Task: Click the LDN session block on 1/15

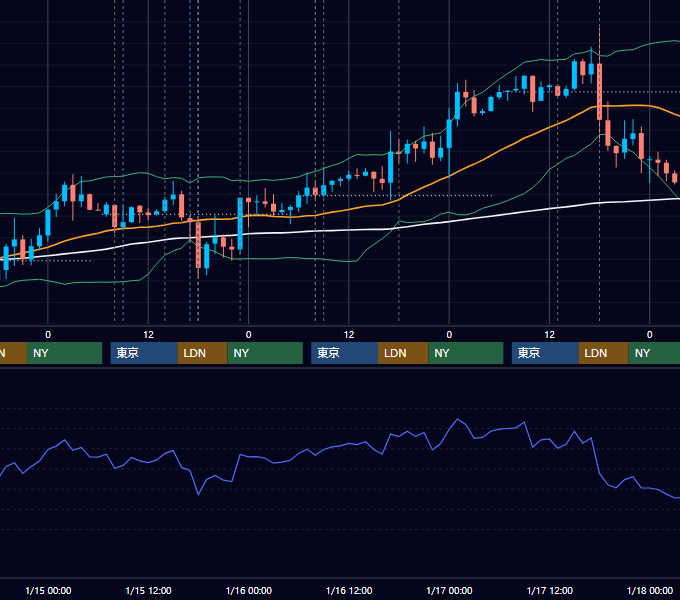Action: pyautogui.click(x=203, y=353)
